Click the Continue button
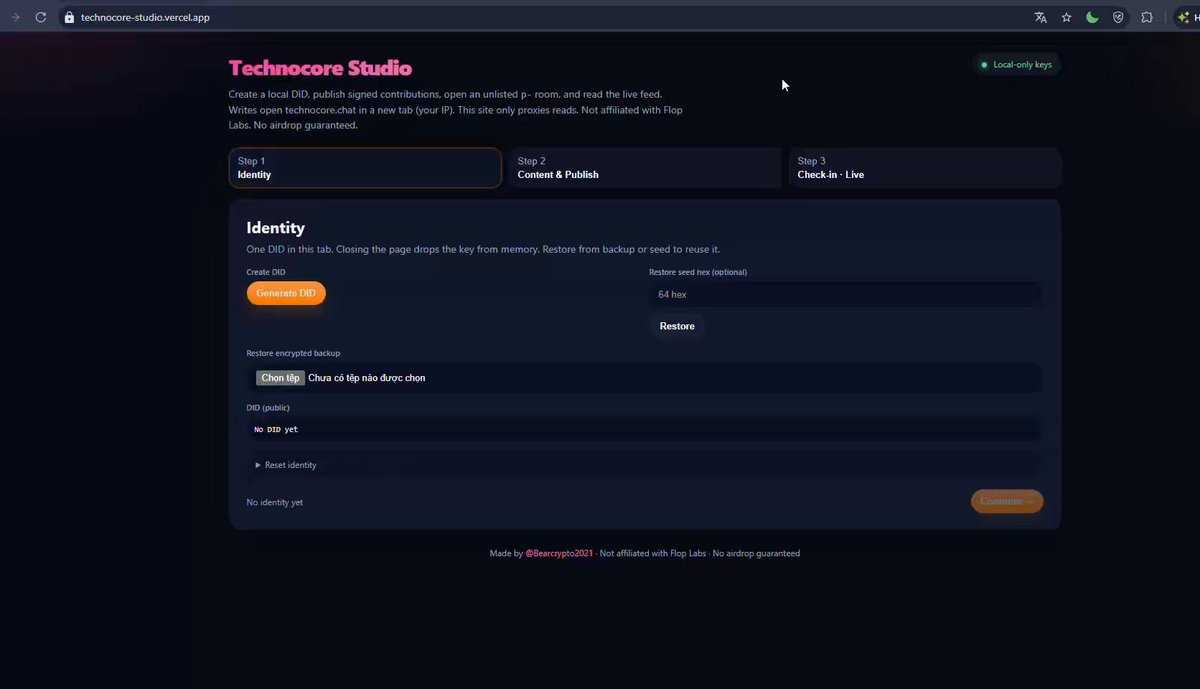 [1007, 501]
